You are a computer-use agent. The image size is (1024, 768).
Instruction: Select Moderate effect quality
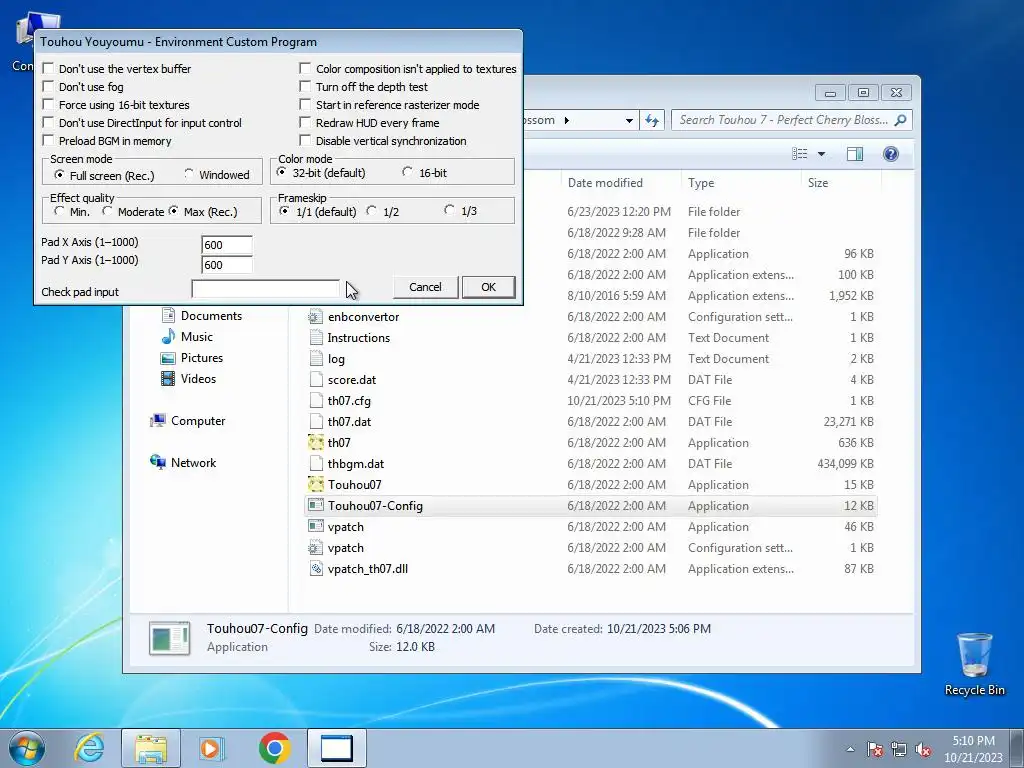[108, 211]
